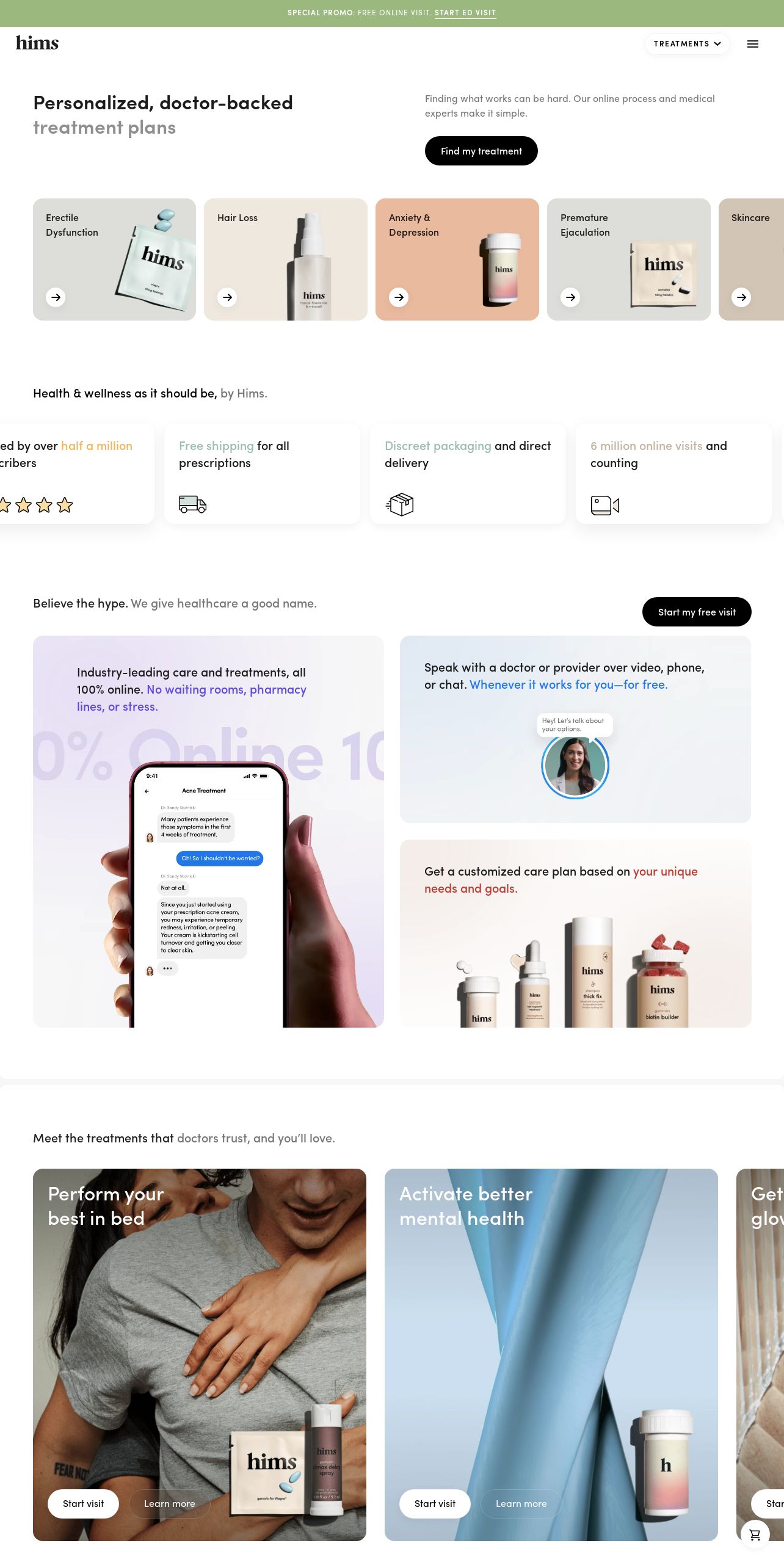Click the Erectile Dysfunction card arrow
This screenshot has width=784, height=1568.
(56, 297)
